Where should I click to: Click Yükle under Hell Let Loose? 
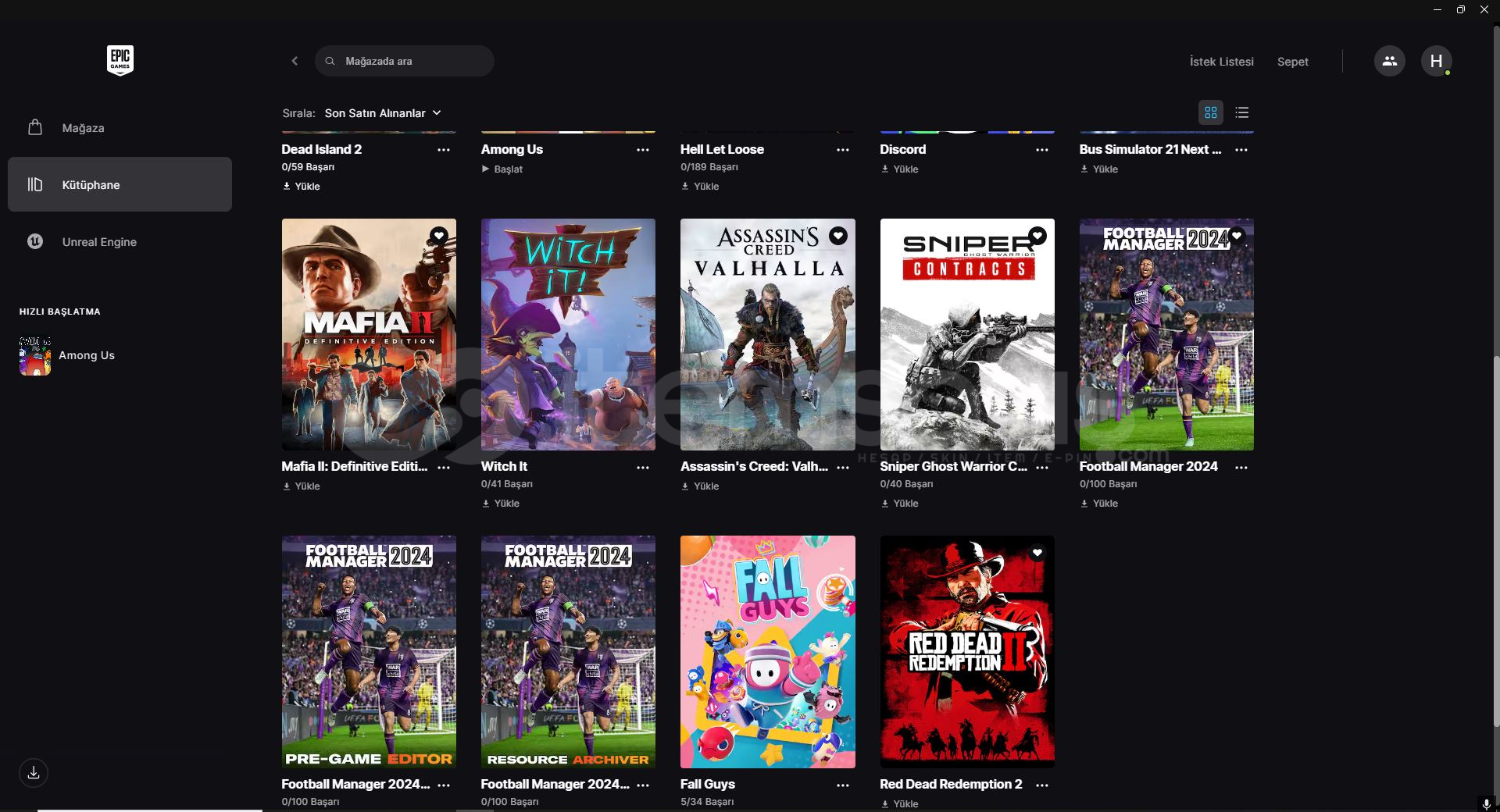click(x=700, y=186)
